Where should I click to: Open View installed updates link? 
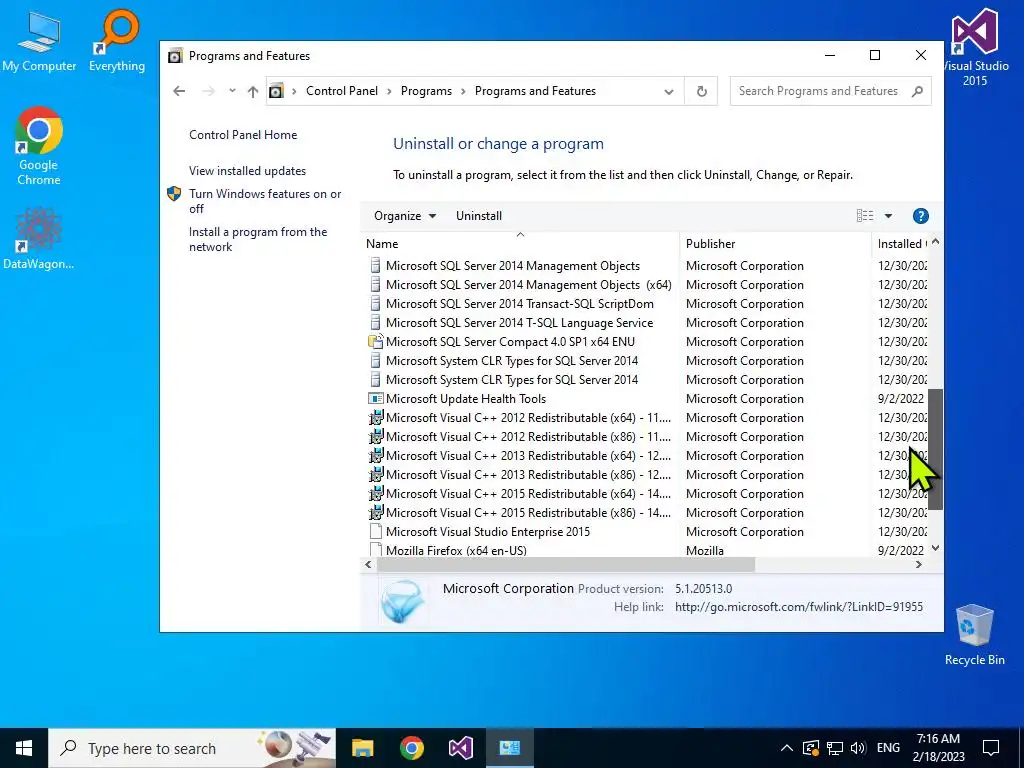click(x=248, y=170)
